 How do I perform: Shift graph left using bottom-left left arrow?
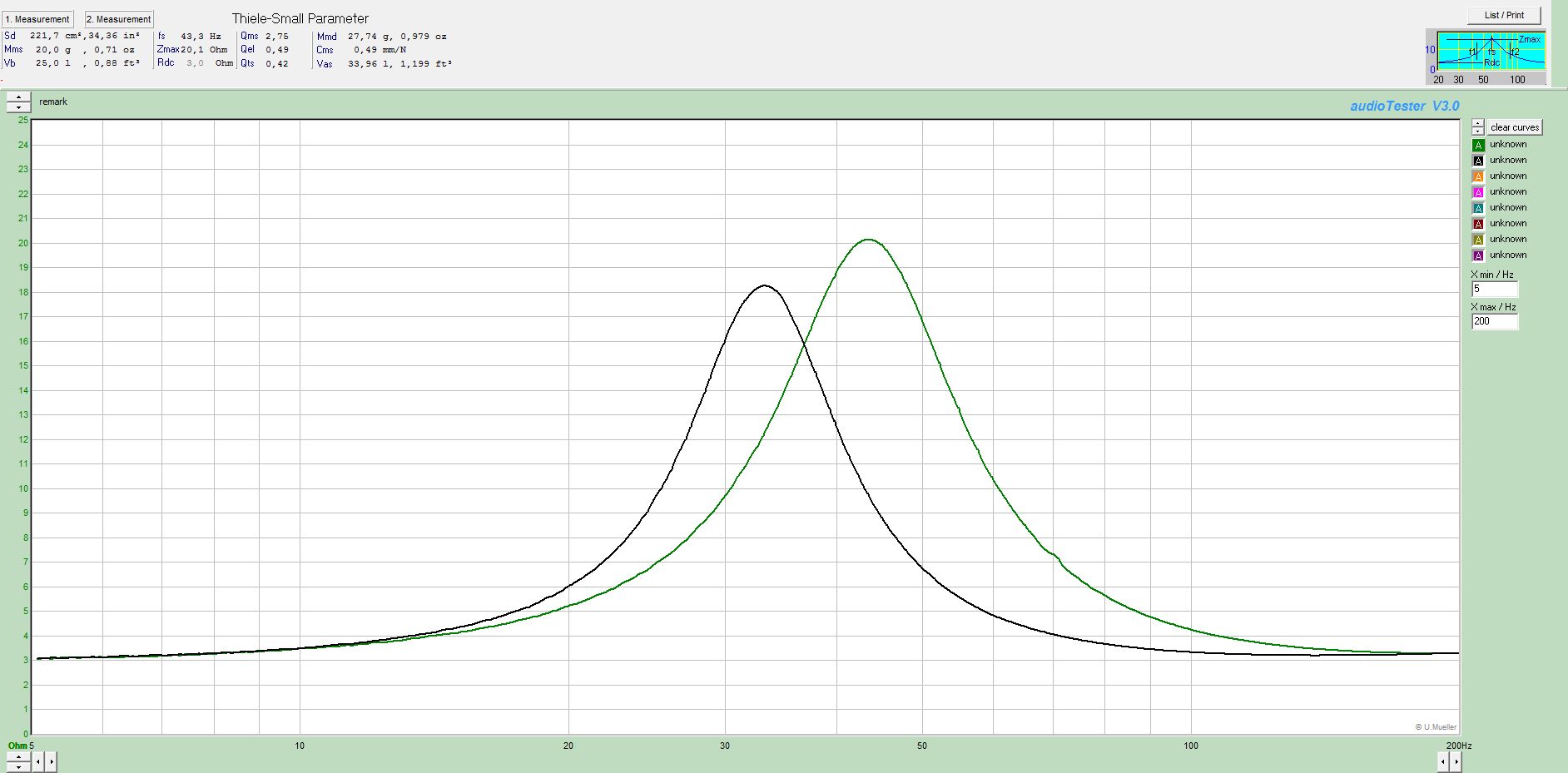(38, 761)
